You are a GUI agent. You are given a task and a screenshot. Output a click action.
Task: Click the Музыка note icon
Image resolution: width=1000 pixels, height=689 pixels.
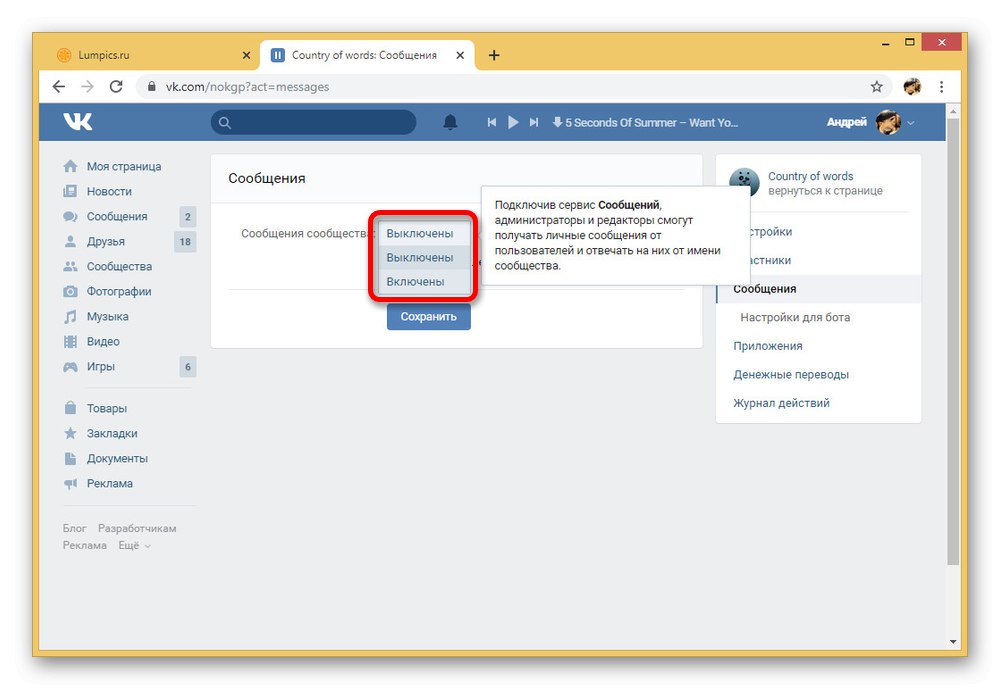[70, 316]
